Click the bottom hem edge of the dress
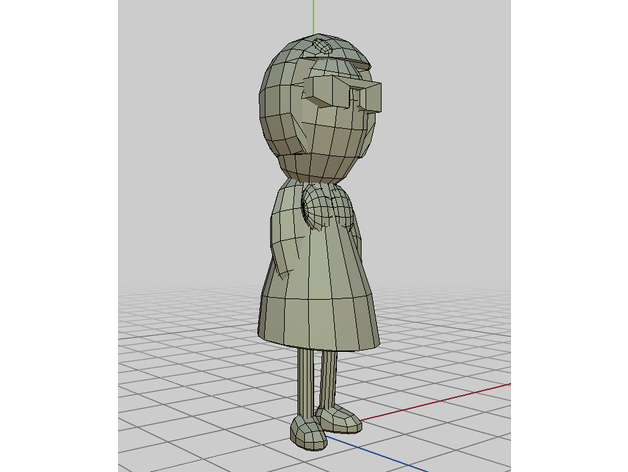 tap(320, 346)
